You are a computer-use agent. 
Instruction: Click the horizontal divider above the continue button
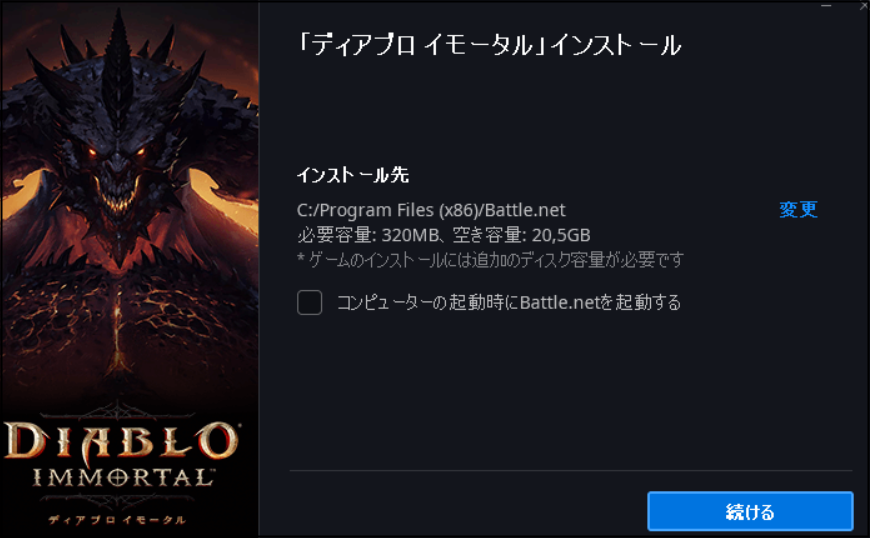[571, 471]
